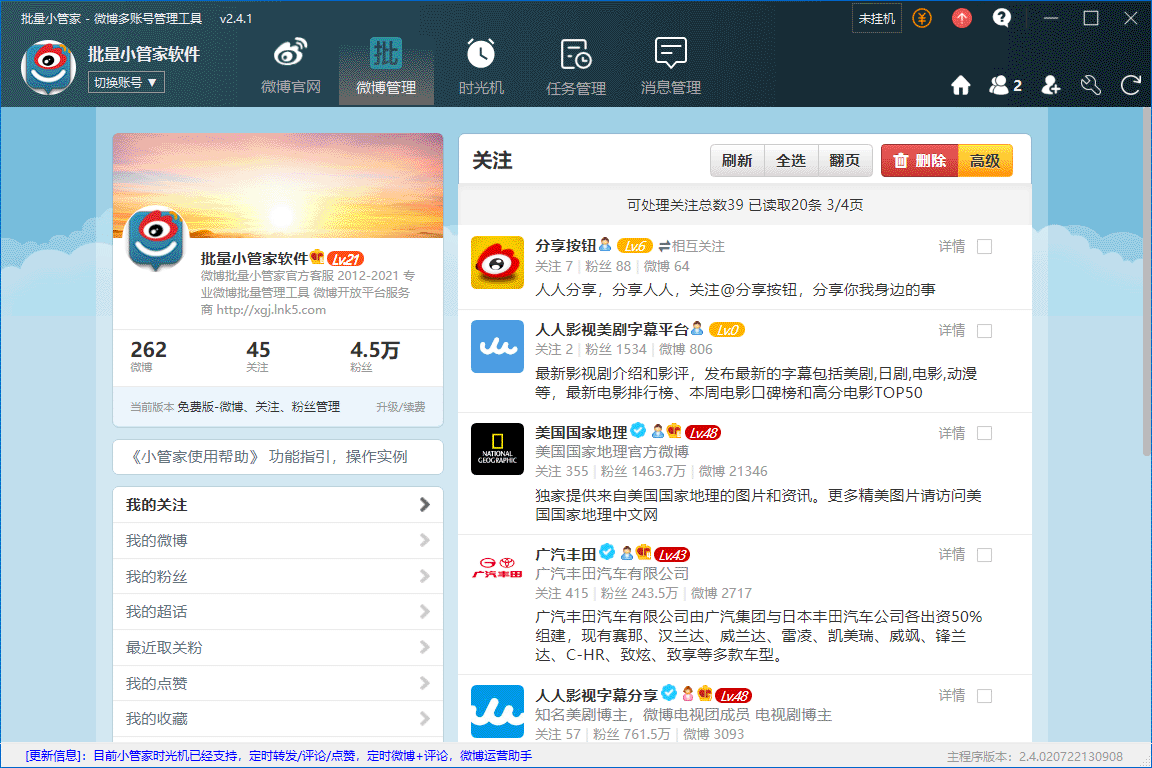This screenshot has width=1152, height=768.
Task: Expand the 我的超话 menu row
Action: [278, 612]
